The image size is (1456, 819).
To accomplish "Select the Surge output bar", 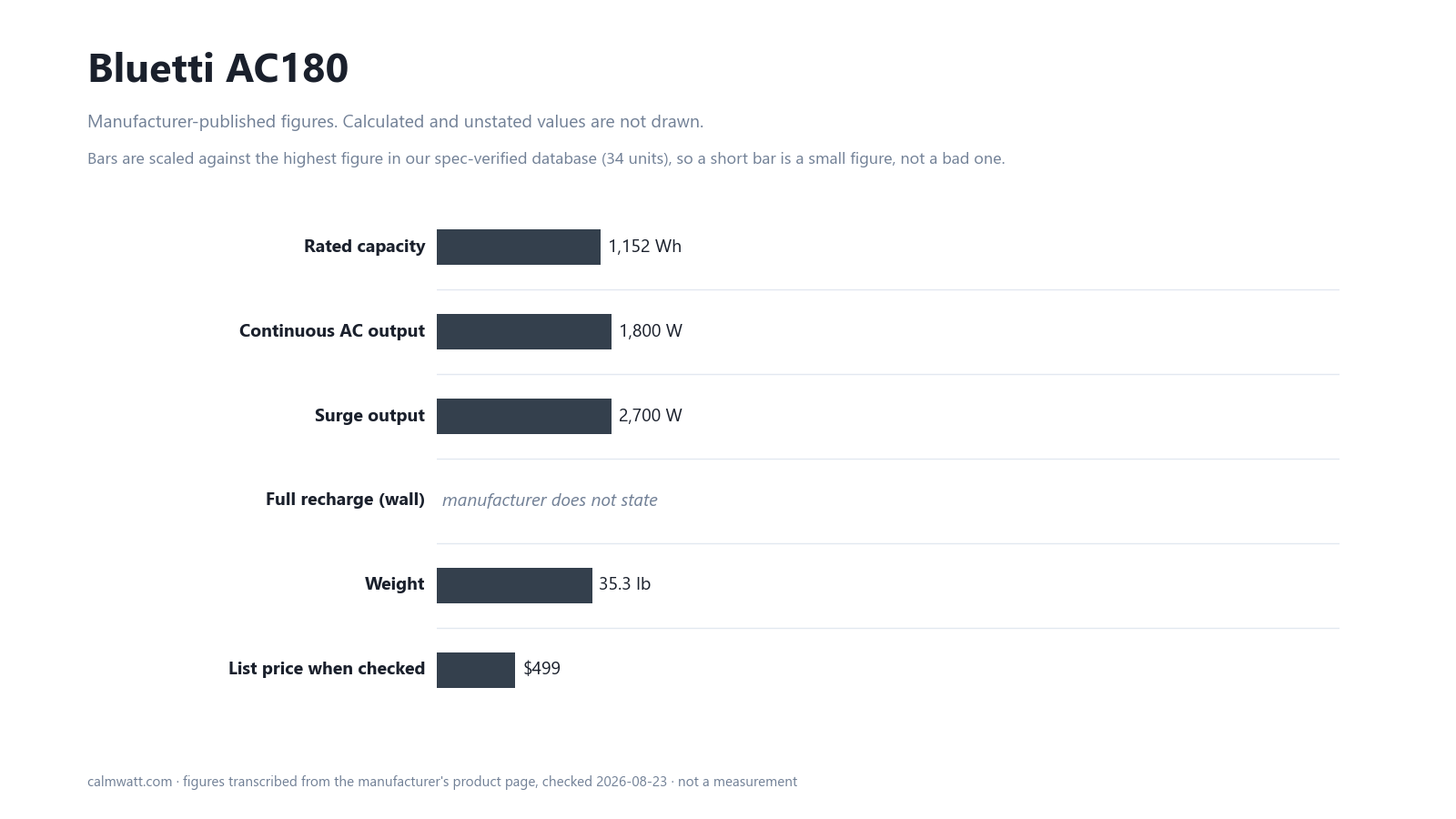I will pos(524,416).
